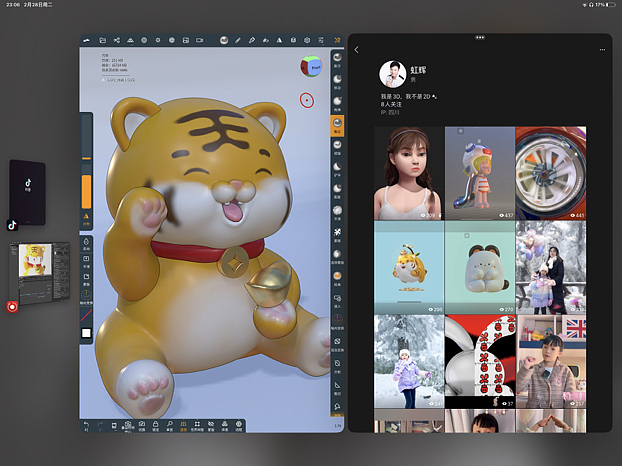This screenshot has width=622, height=466.
Task: Open the Painting brush settings icon
Action: (x=252, y=40)
